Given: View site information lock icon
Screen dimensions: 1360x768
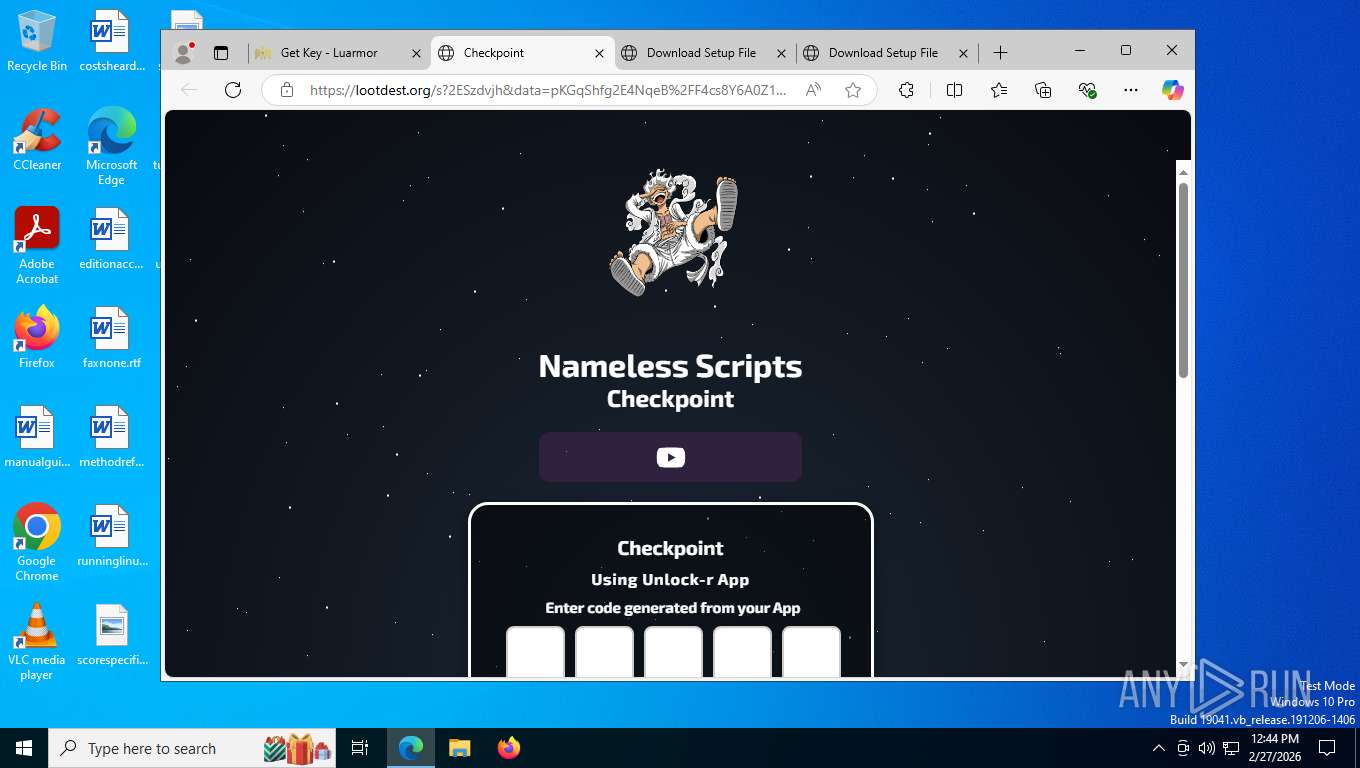Looking at the screenshot, I should click(x=287, y=90).
